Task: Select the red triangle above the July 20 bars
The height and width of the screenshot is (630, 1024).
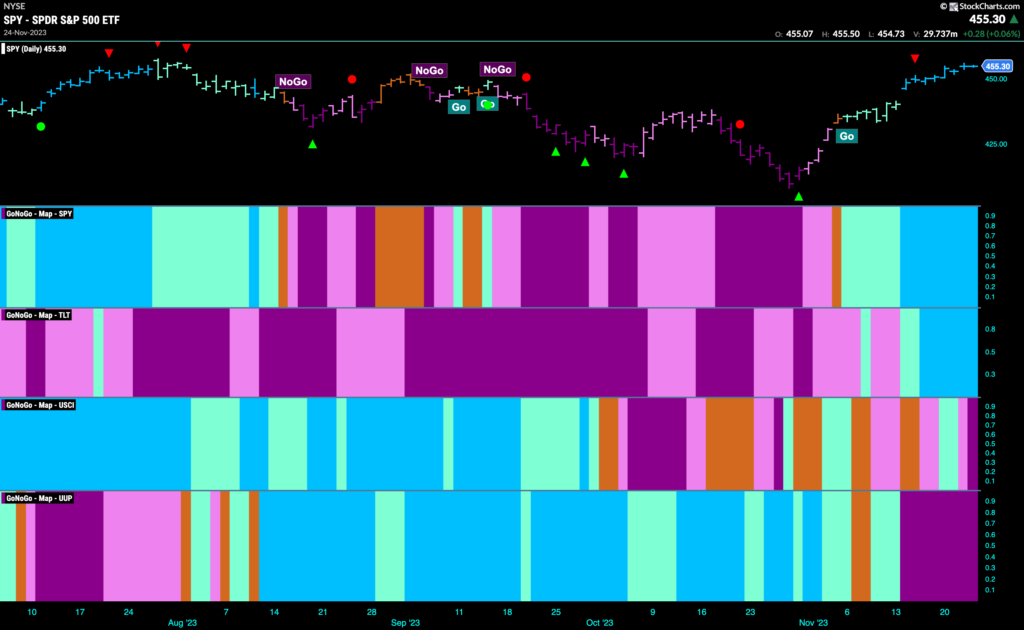Action: click(x=109, y=53)
